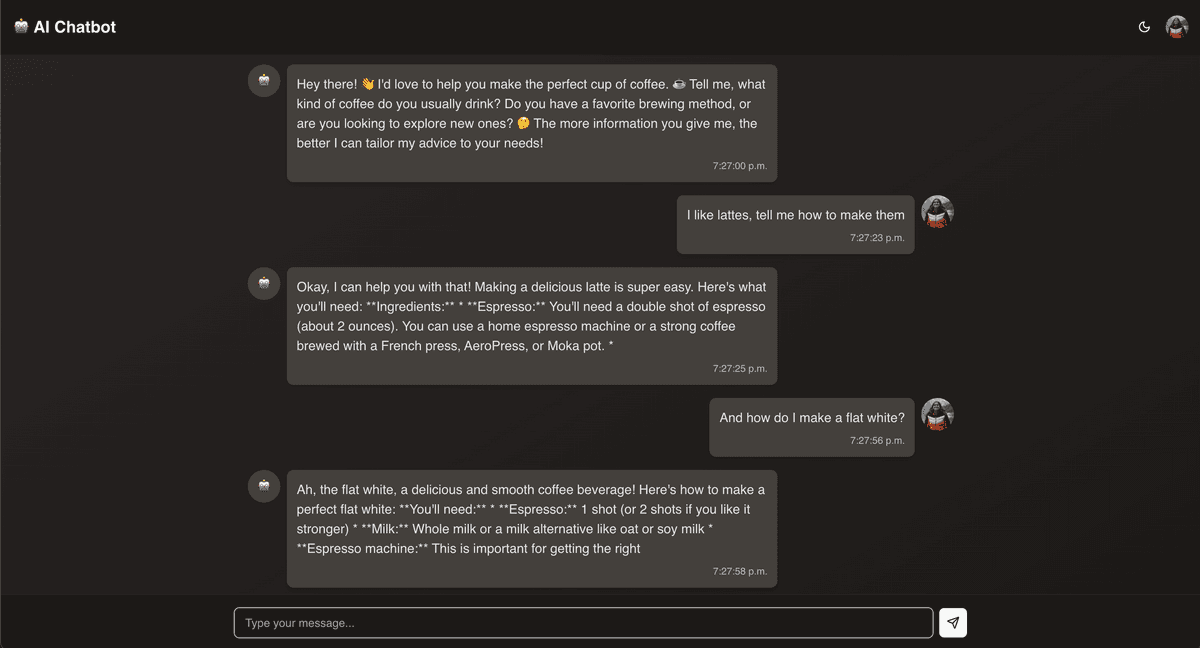
Task: Click inside the Type your message field
Action: [x=582, y=622]
